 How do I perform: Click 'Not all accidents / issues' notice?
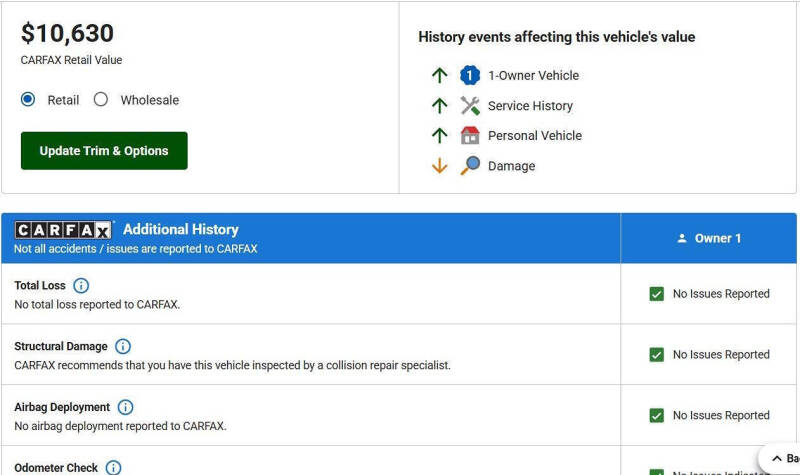coord(136,249)
